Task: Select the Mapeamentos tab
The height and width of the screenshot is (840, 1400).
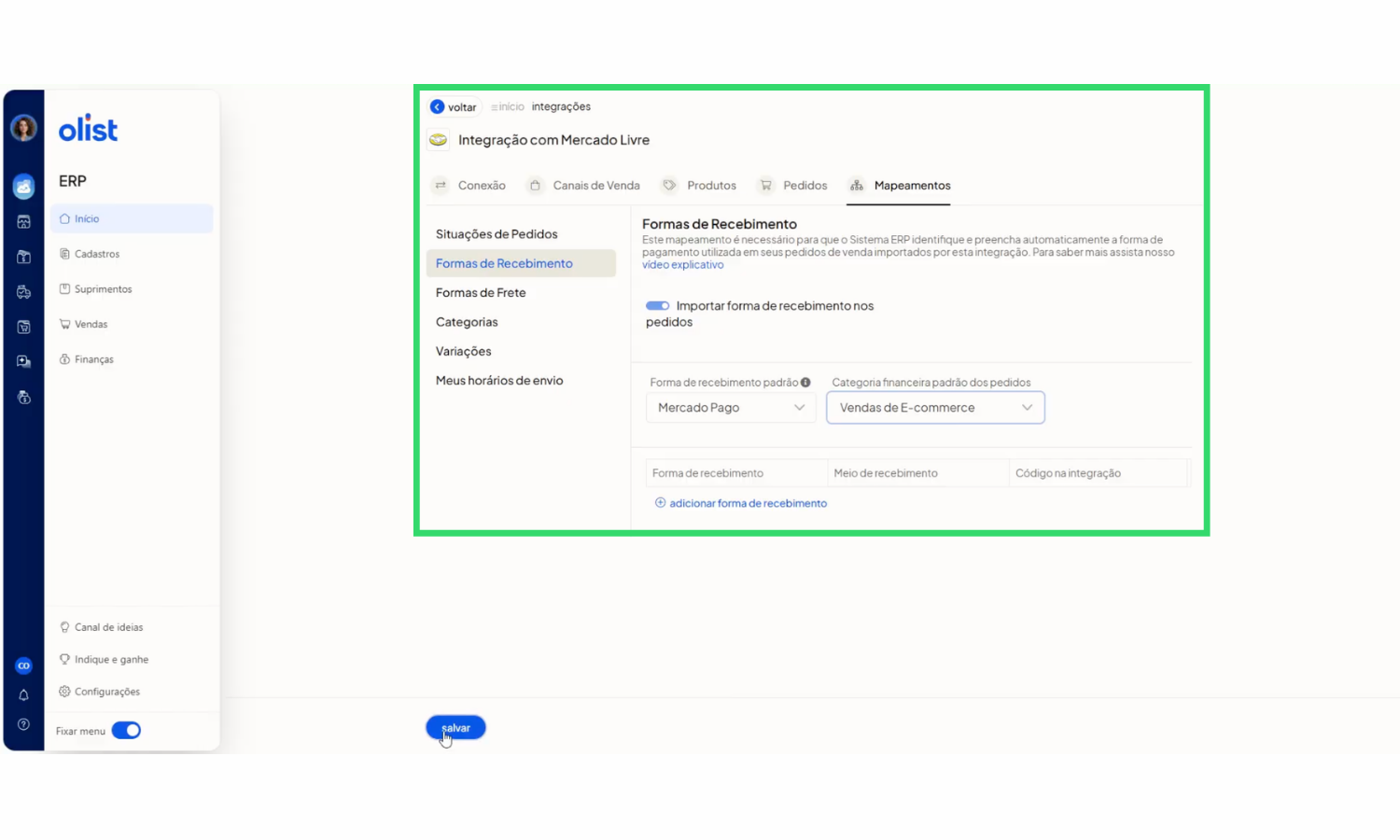Action: point(900,186)
